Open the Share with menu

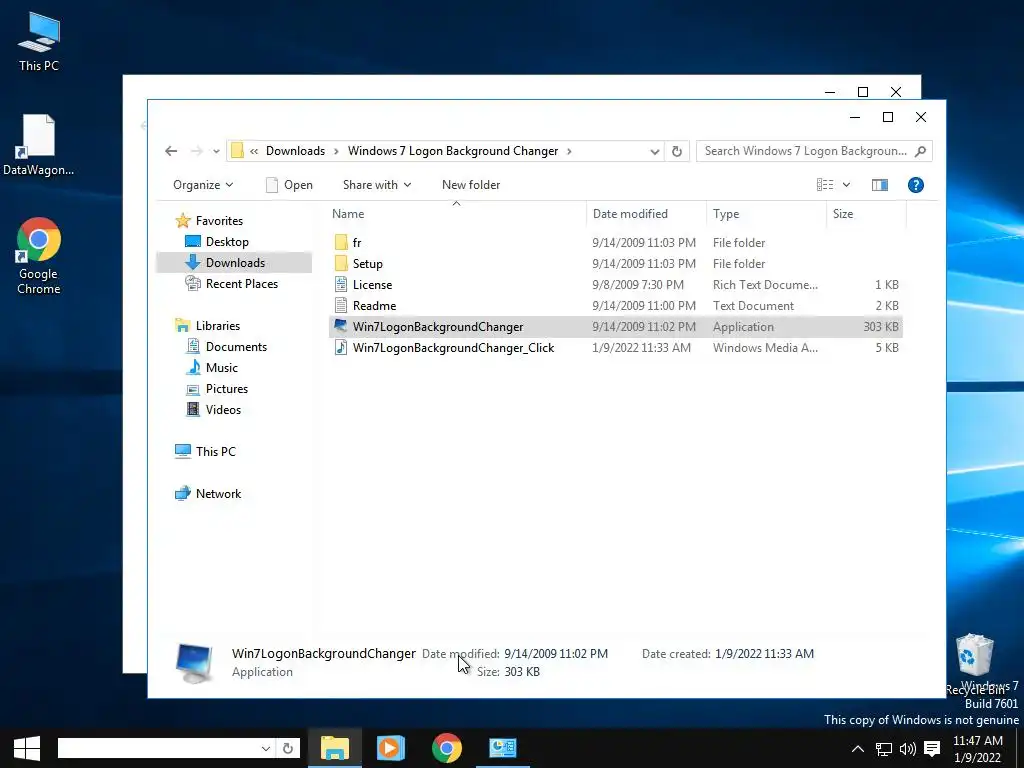pos(377,185)
